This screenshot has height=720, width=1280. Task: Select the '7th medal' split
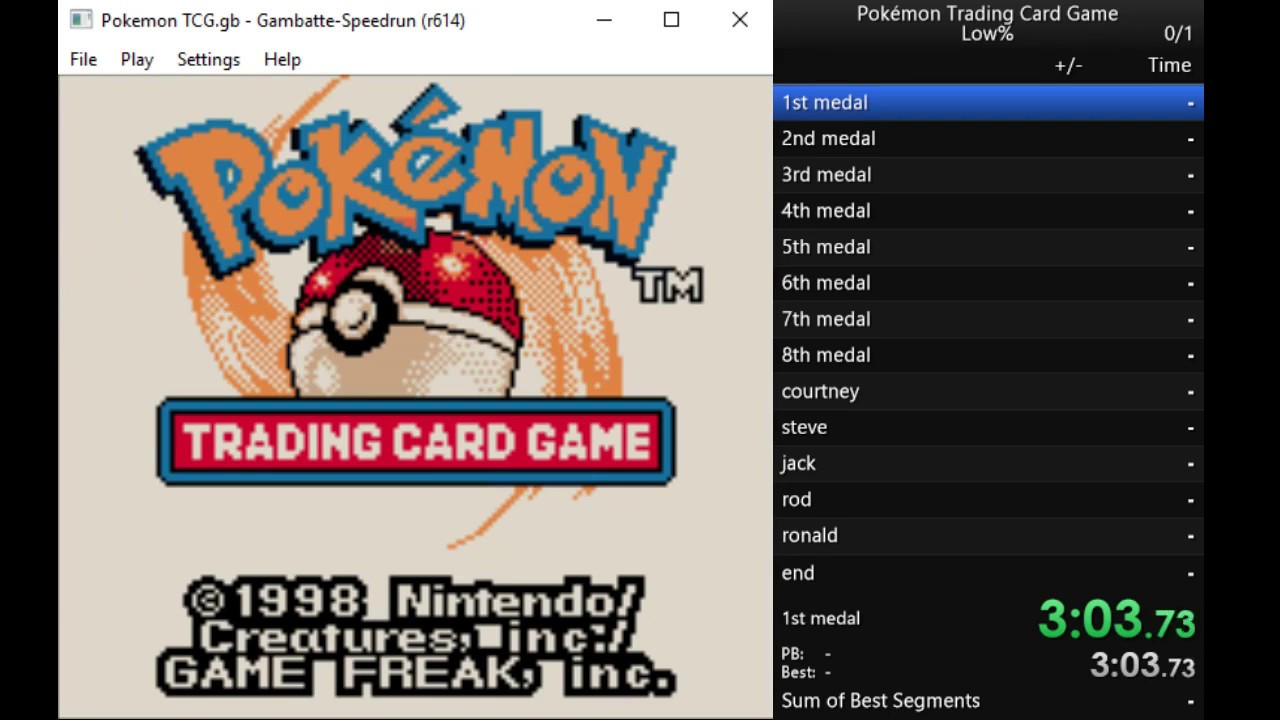click(x=988, y=318)
